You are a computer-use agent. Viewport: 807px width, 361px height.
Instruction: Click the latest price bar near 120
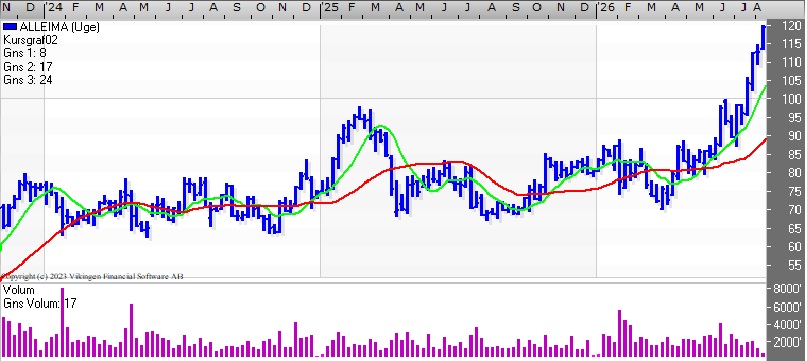(x=763, y=38)
